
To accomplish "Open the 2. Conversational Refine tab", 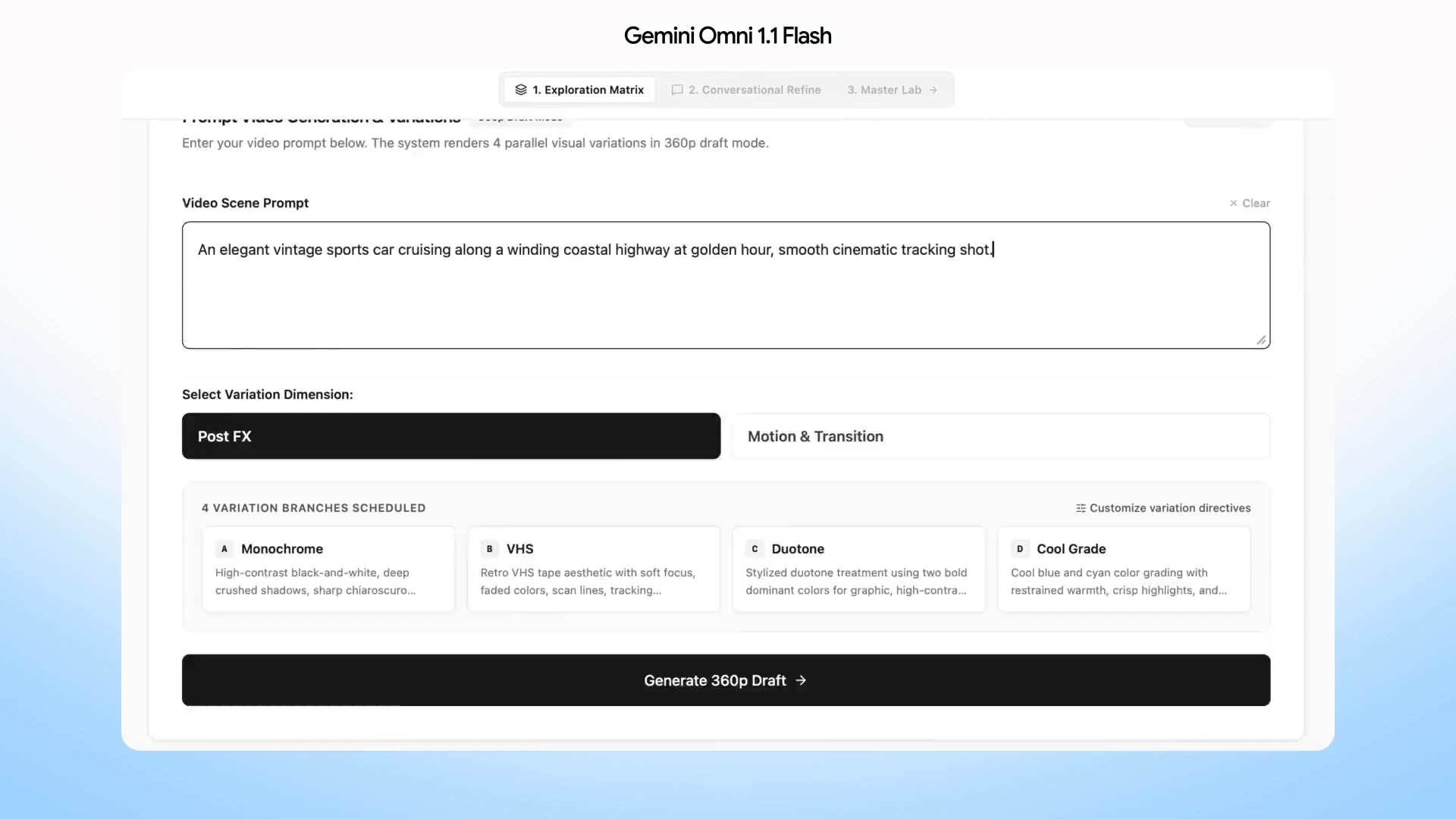I will pyautogui.click(x=746, y=89).
